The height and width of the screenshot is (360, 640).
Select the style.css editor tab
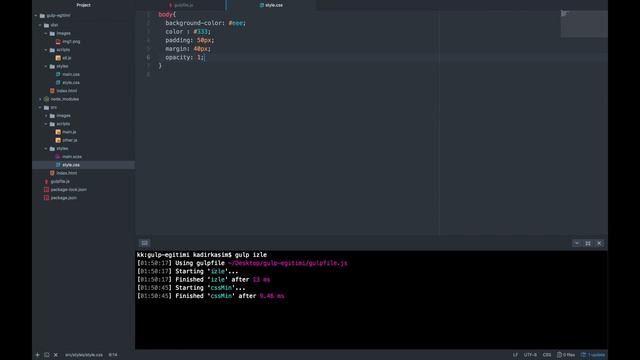coord(271,5)
